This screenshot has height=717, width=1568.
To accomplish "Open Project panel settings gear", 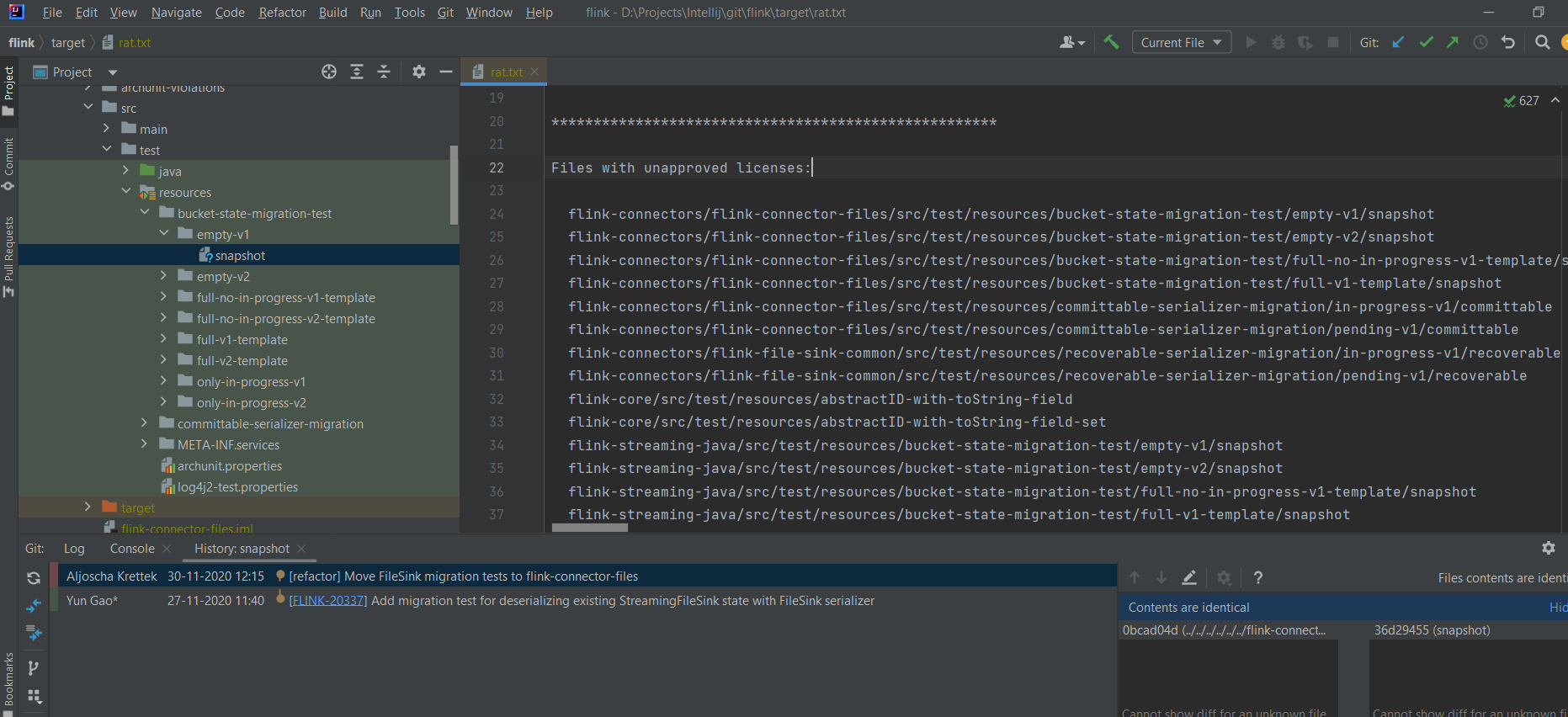I will [x=419, y=72].
